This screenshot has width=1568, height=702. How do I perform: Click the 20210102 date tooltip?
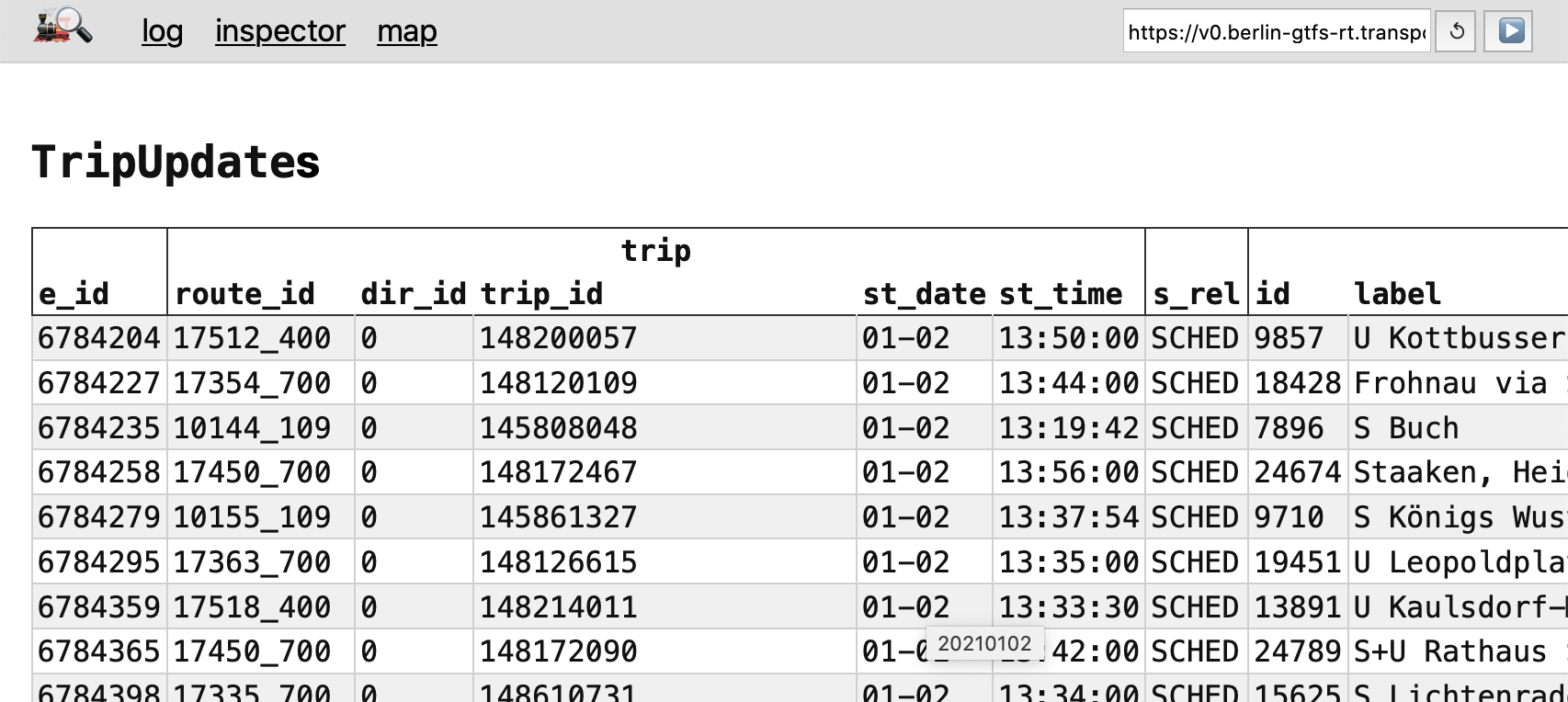(984, 643)
